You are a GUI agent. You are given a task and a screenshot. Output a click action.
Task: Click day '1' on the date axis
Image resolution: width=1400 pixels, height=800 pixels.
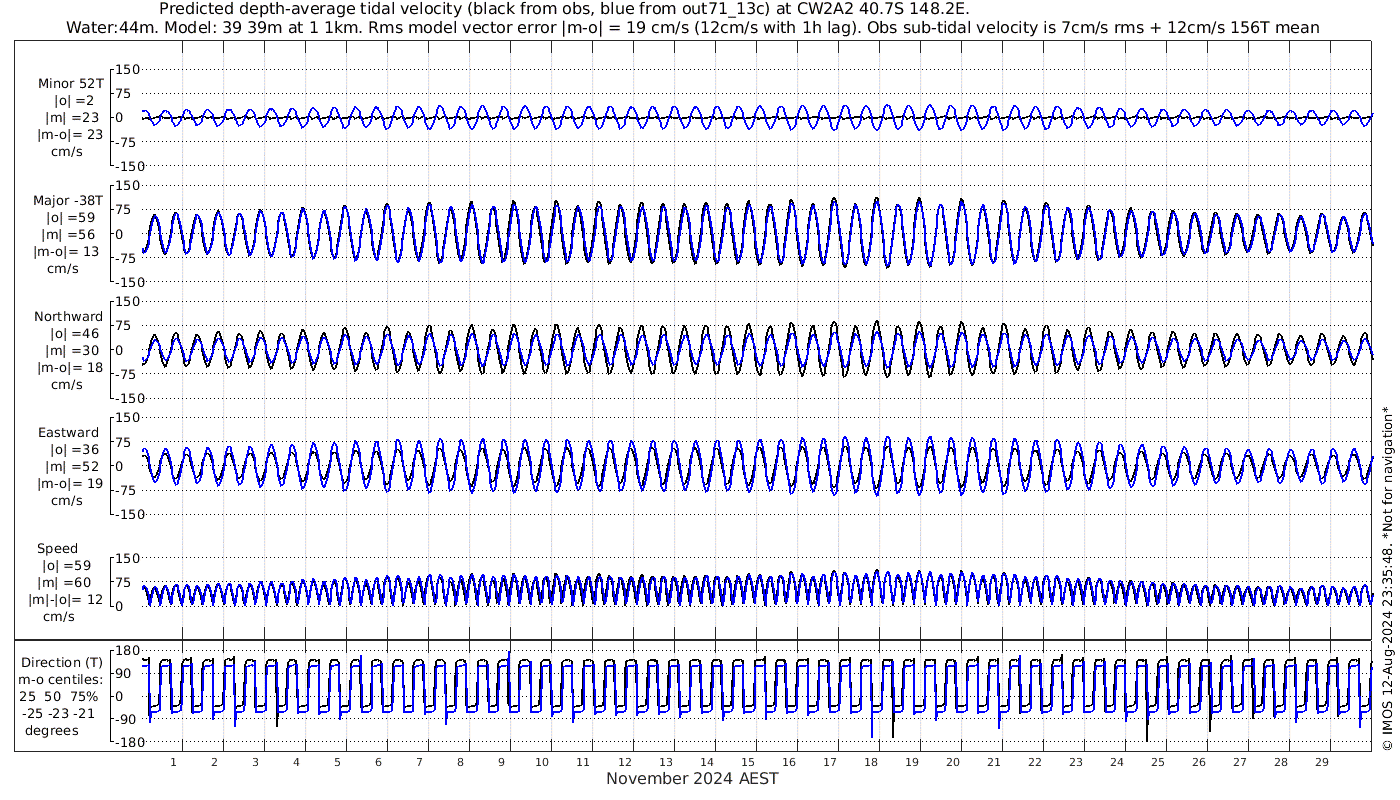(174, 762)
